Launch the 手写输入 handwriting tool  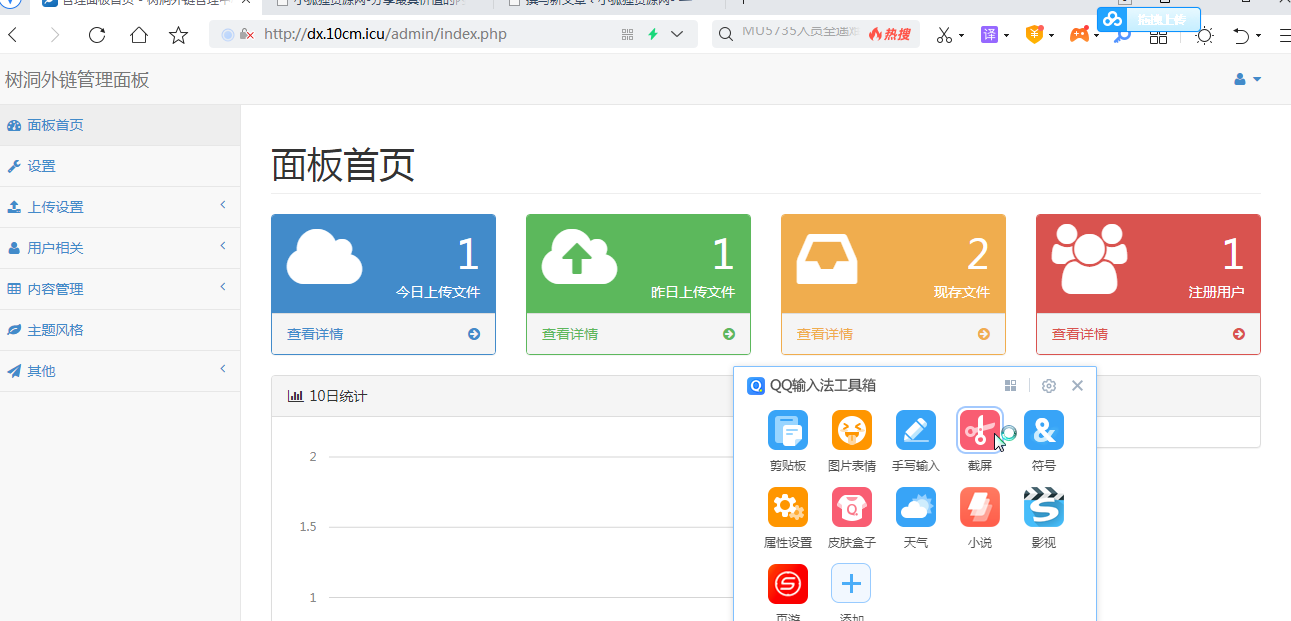pyautogui.click(x=915, y=431)
